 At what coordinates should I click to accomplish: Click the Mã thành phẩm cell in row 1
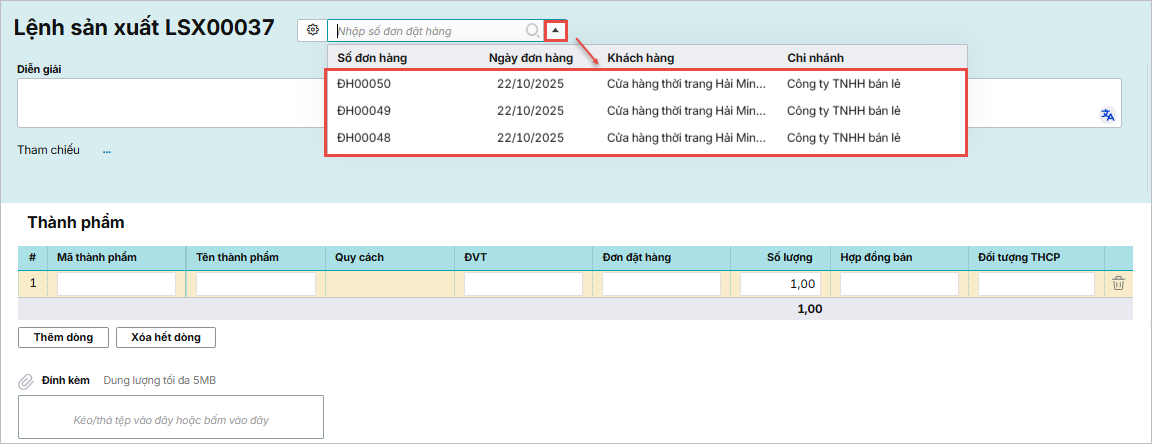tap(116, 284)
